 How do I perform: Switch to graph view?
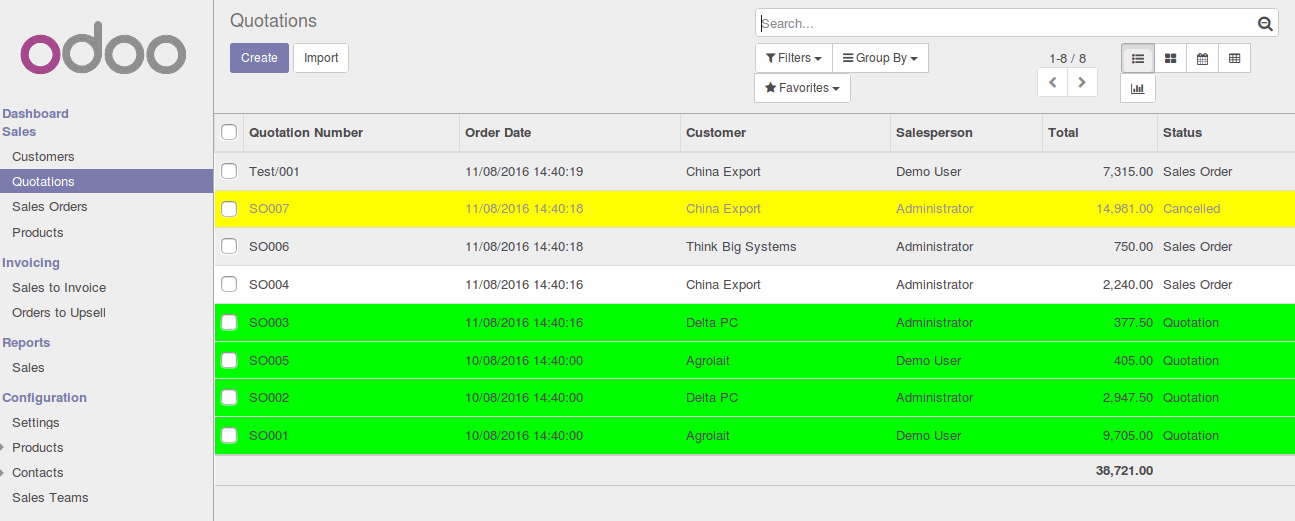(x=1138, y=88)
